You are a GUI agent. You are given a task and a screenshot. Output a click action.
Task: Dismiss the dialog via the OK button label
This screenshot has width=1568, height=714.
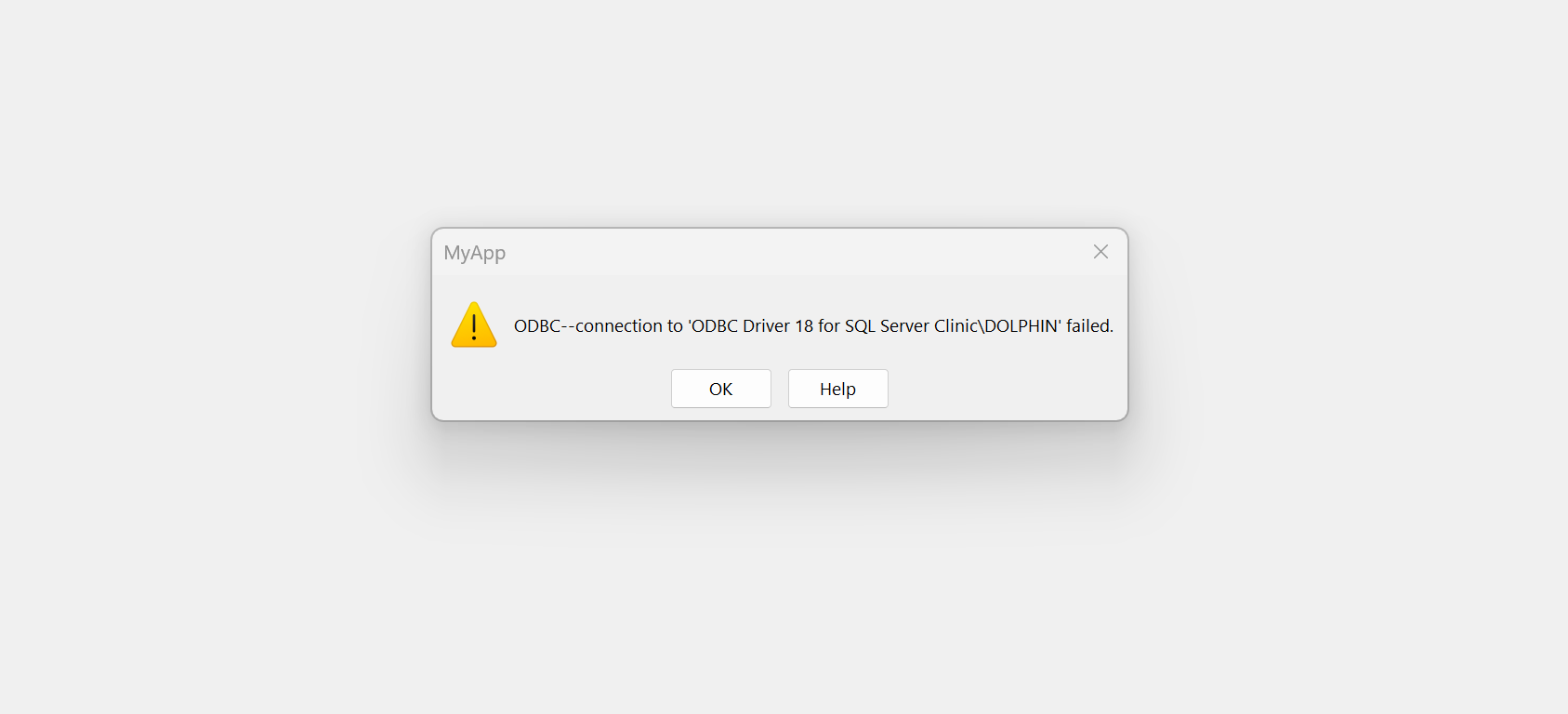click(721, 390)
